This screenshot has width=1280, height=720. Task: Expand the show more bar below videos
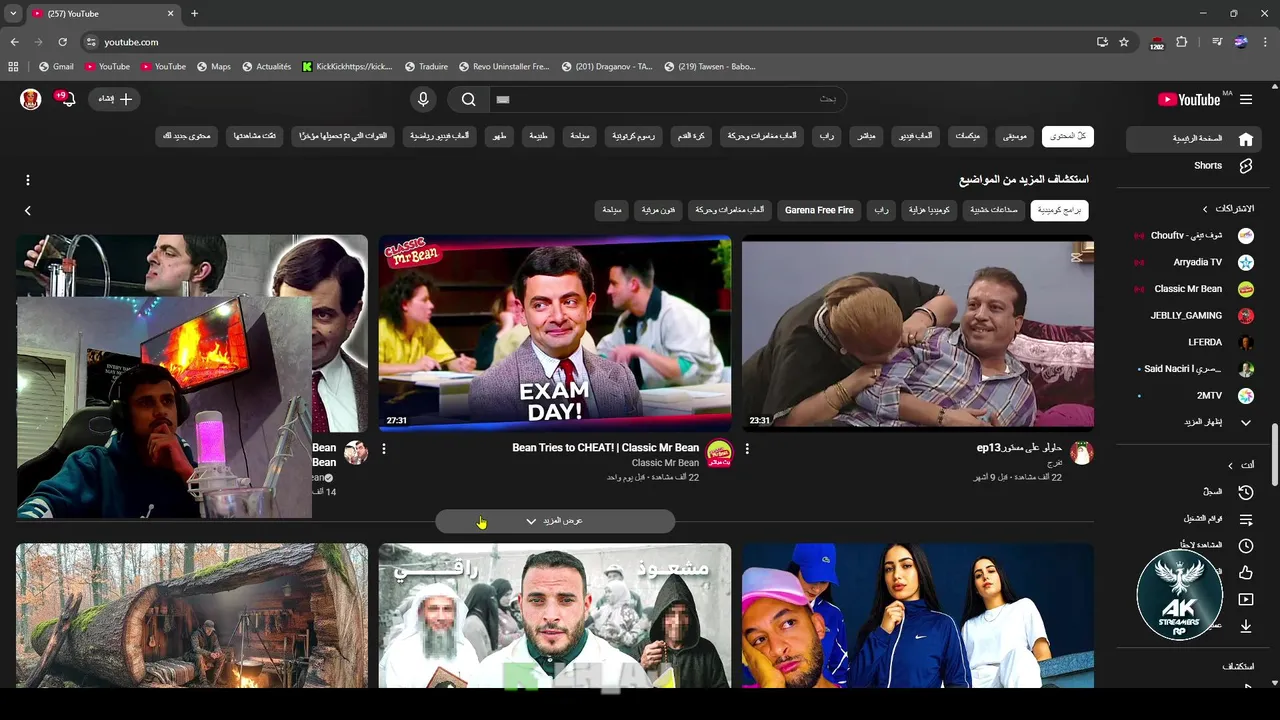click(x=555, y=521)
